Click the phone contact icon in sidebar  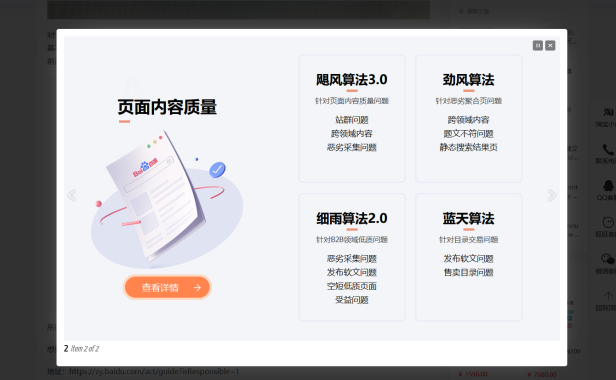(x=608, y=149)
